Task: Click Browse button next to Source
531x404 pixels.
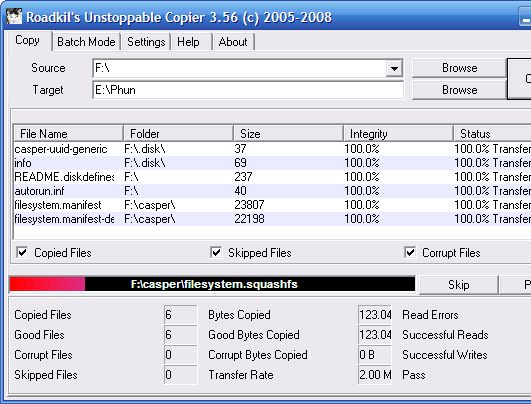Action: pos(459,68)
